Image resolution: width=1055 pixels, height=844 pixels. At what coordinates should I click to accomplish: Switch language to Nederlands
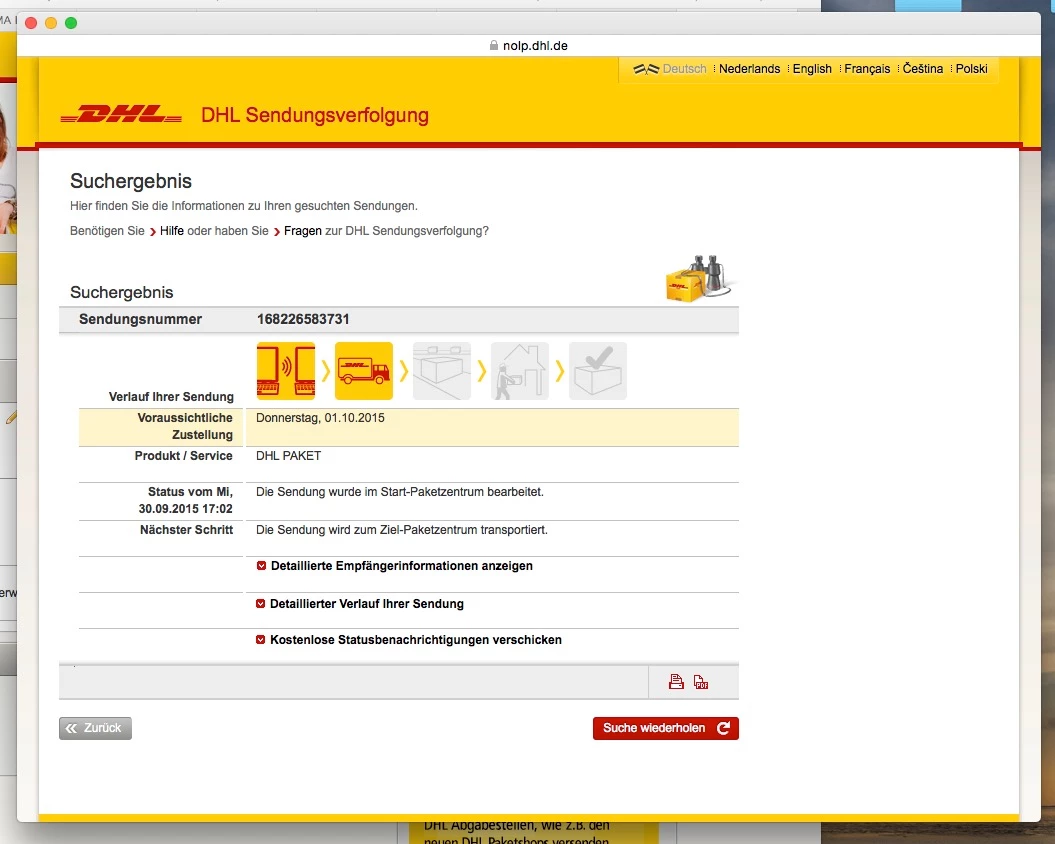[x=750, y=69]
